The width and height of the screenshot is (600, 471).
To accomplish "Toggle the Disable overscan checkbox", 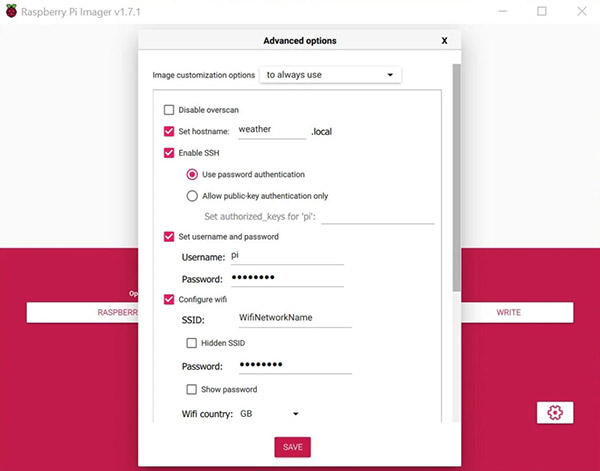I will click(169, 109).
